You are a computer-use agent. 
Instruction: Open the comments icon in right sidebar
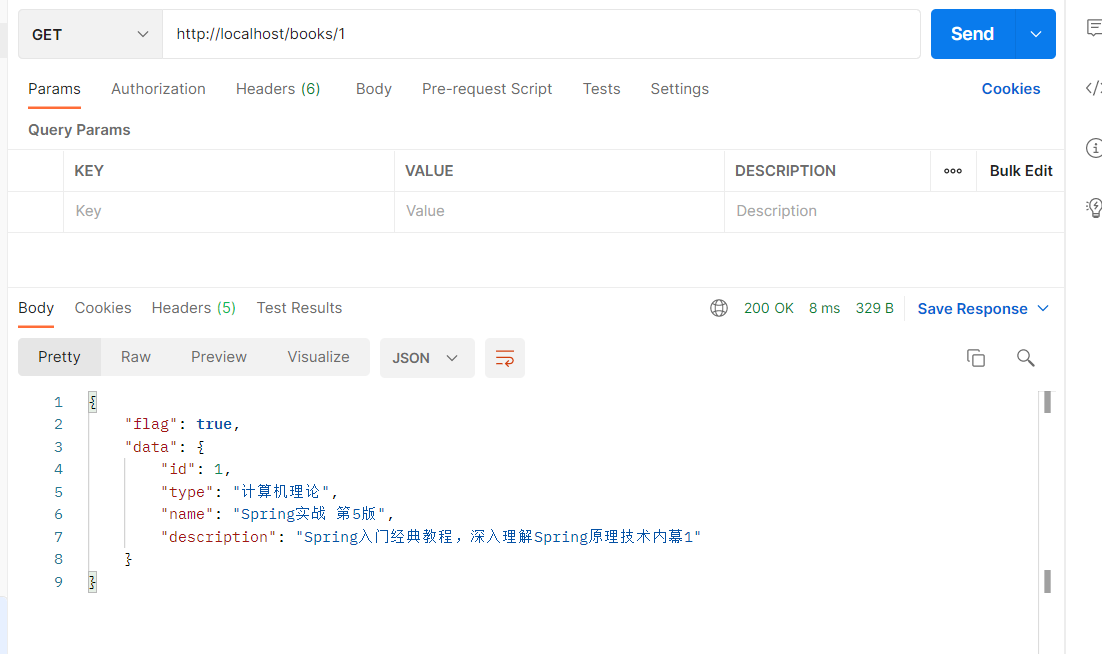coord(1094,28)
